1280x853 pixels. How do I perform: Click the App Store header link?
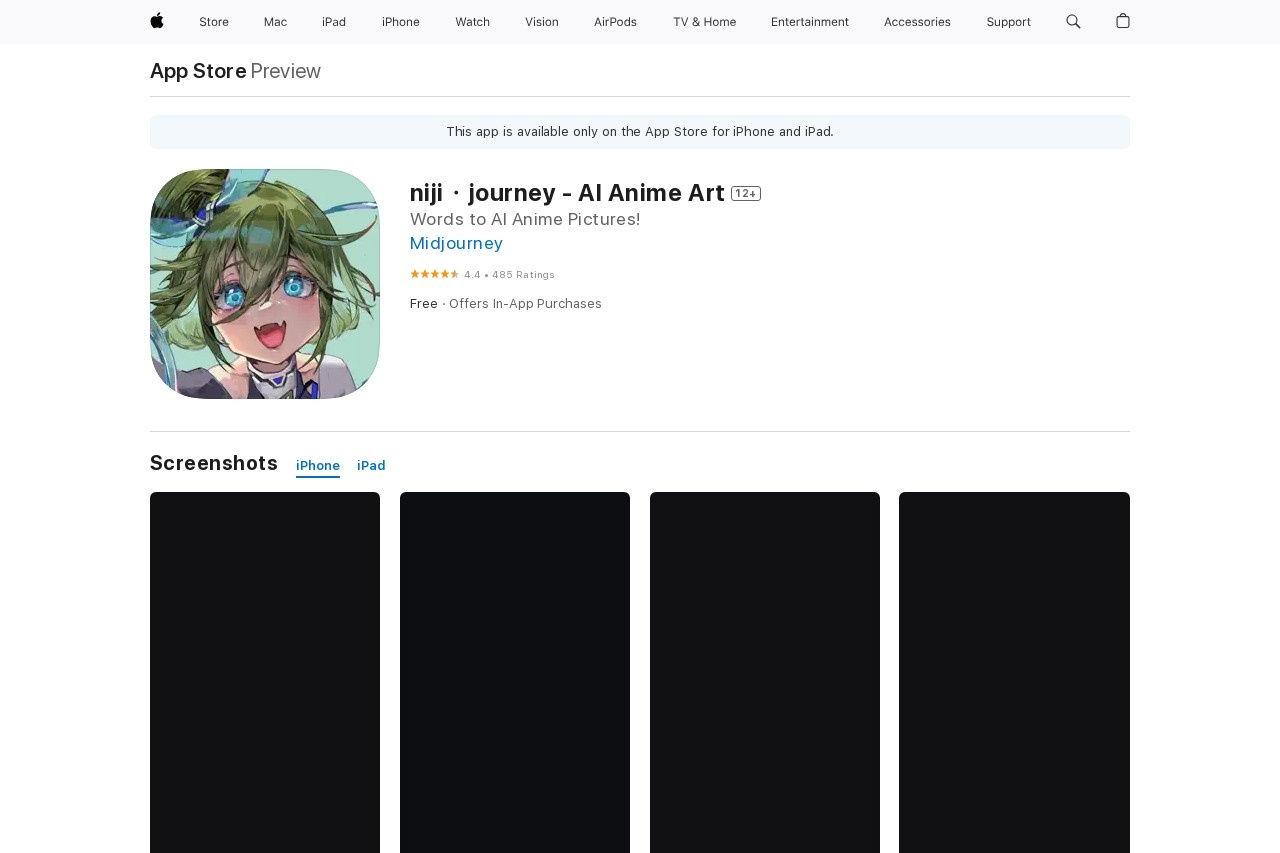[198, 71]
